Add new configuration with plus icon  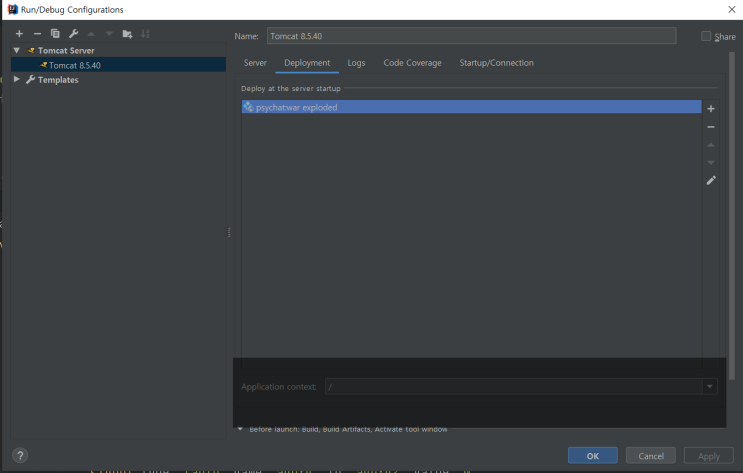[19, 34]
